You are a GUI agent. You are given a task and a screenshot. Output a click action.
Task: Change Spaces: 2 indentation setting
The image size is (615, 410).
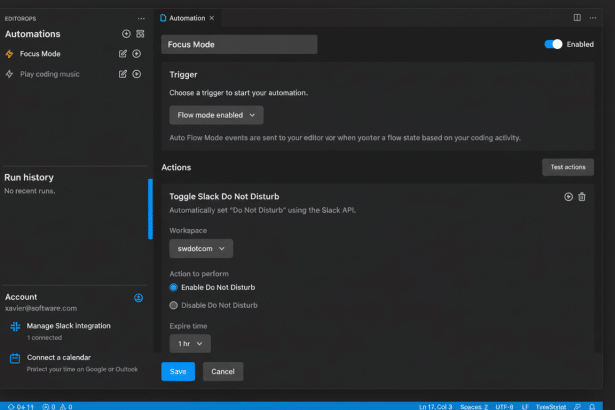pyautogui.click(x=474, y=406)
